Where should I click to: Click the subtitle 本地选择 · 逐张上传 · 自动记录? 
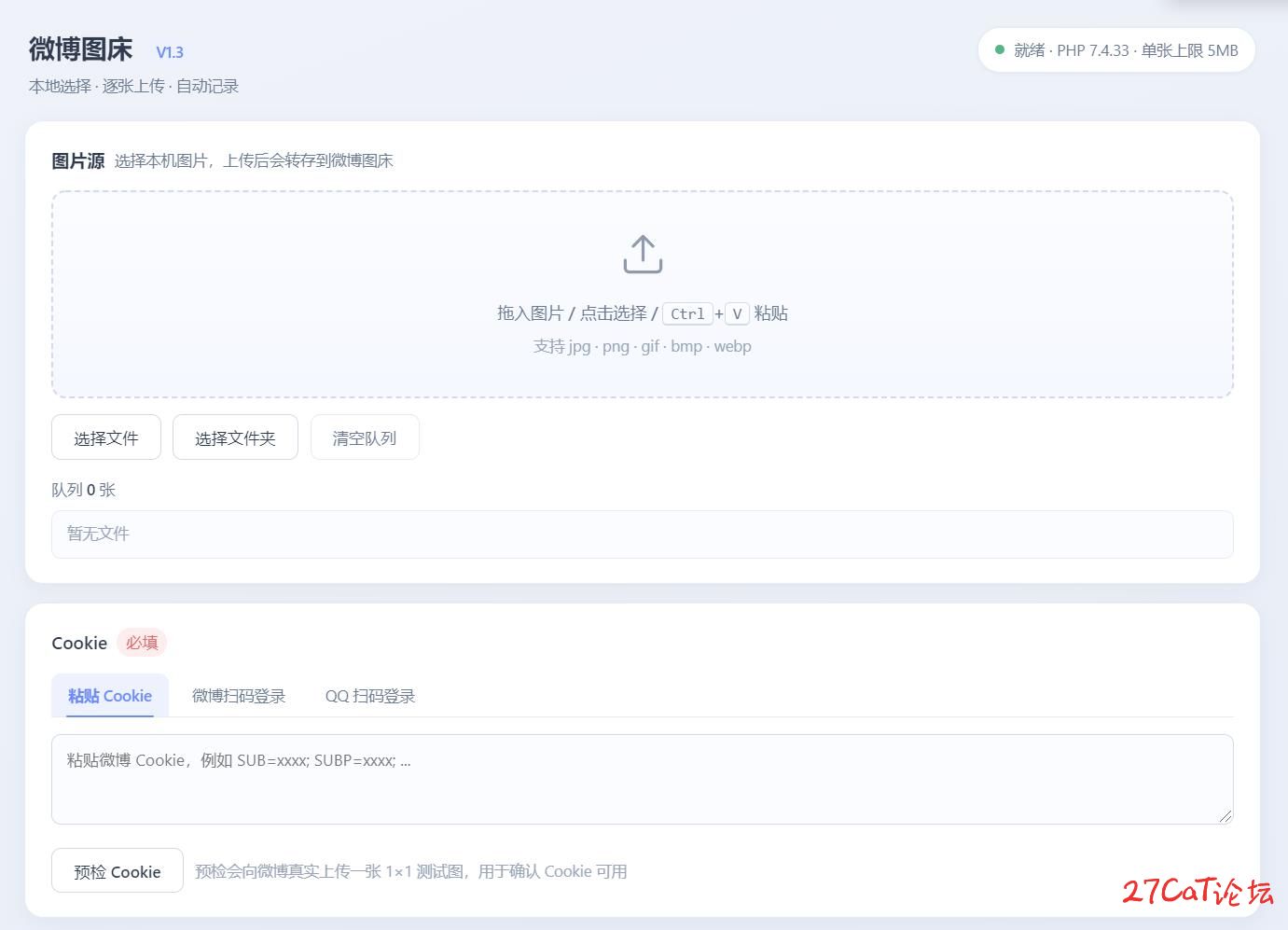coord(134,86)
